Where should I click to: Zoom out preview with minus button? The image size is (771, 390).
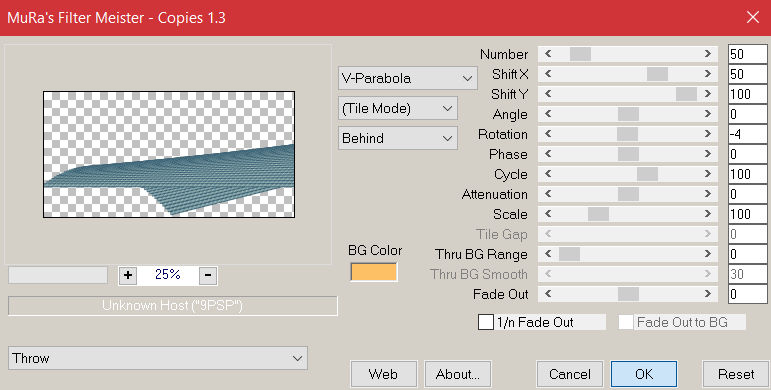tap(208, 275)
